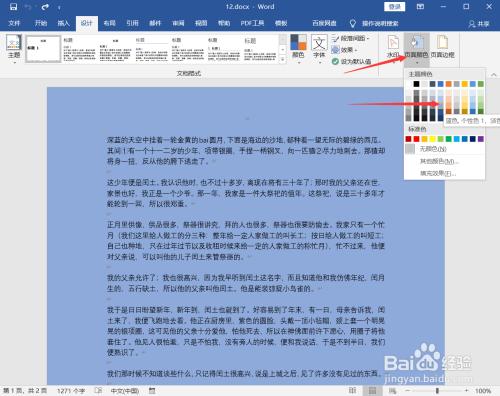Choose dark red from the standard colors
This screenshot has height=396, width=500.
[408, 139]
